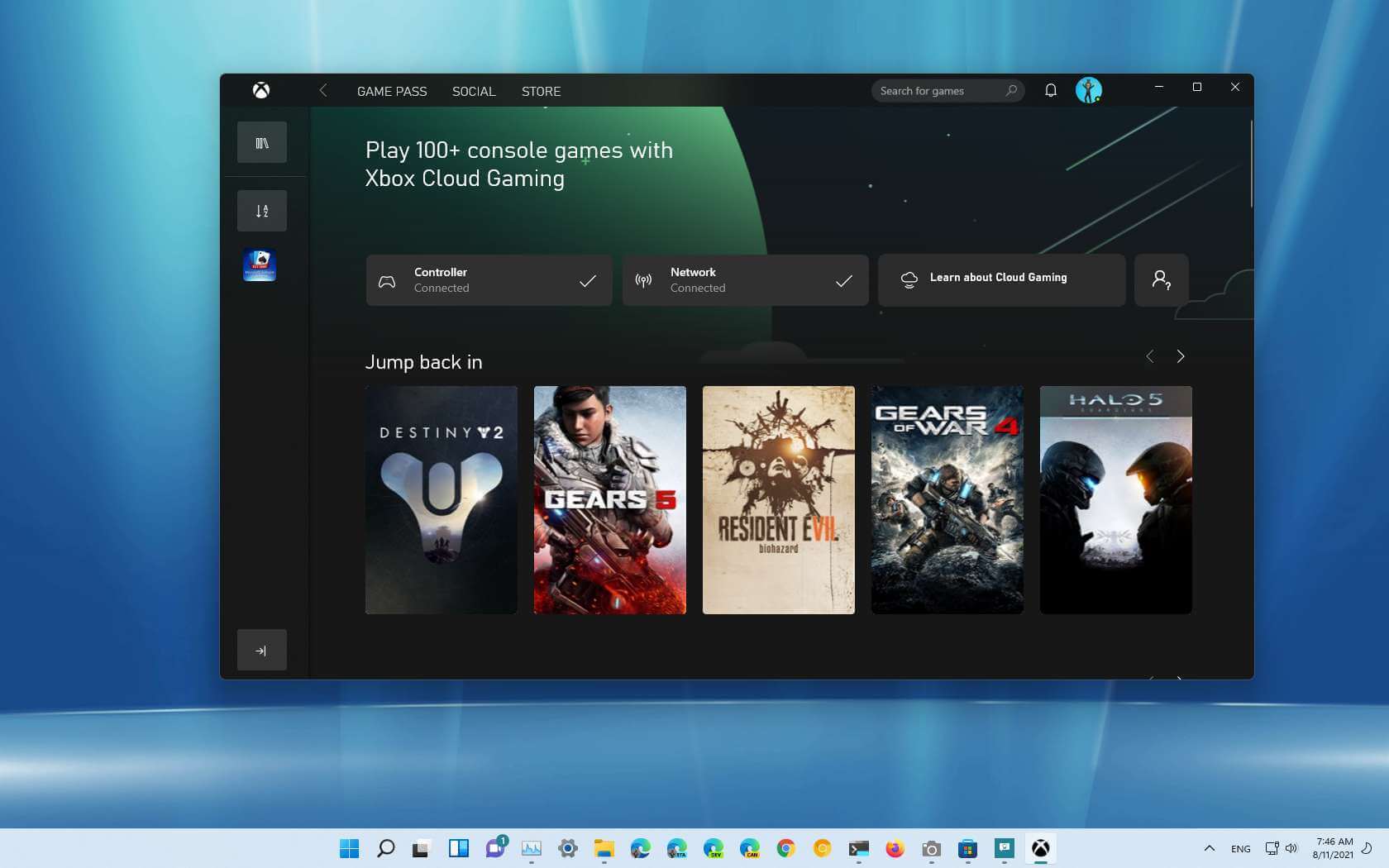Viewport: 1389px width, 868px height.
Task: Open the sort A-Z icon in sidebar
Action: pyautogui.click(x=261, y=210)
